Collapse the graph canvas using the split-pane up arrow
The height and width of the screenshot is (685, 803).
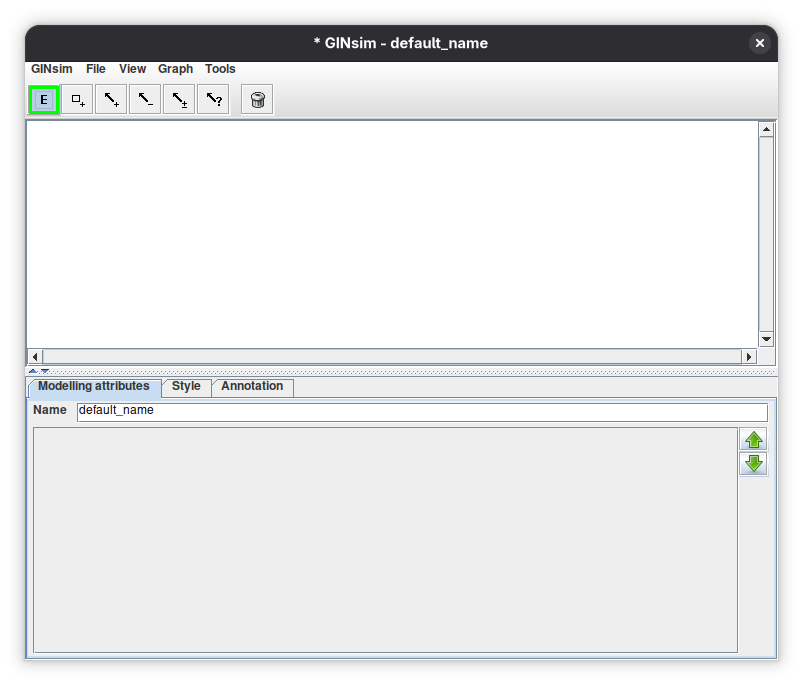[x=33, y=371]
